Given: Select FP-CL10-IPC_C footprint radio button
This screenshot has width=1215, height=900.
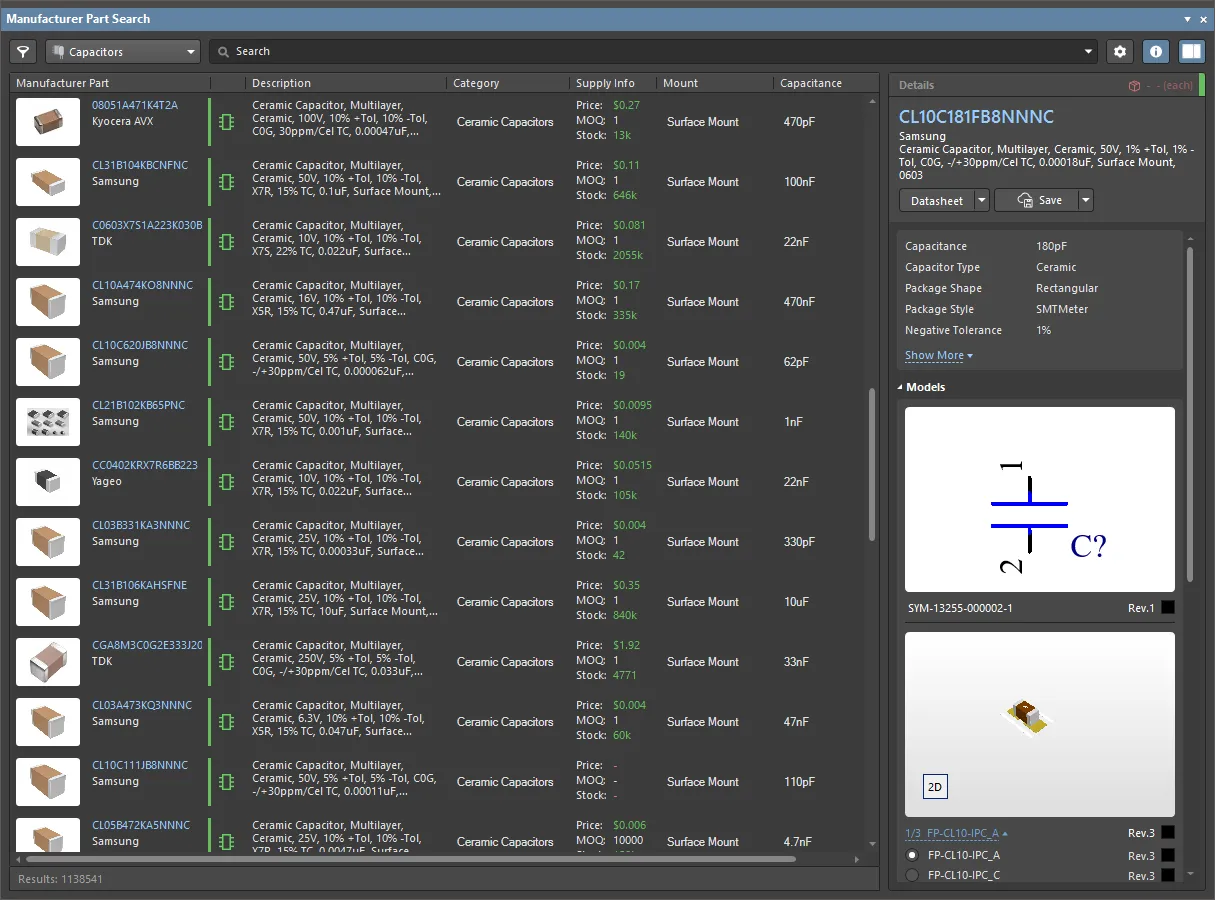Looking at the screenshot, I should pos(912,876).
